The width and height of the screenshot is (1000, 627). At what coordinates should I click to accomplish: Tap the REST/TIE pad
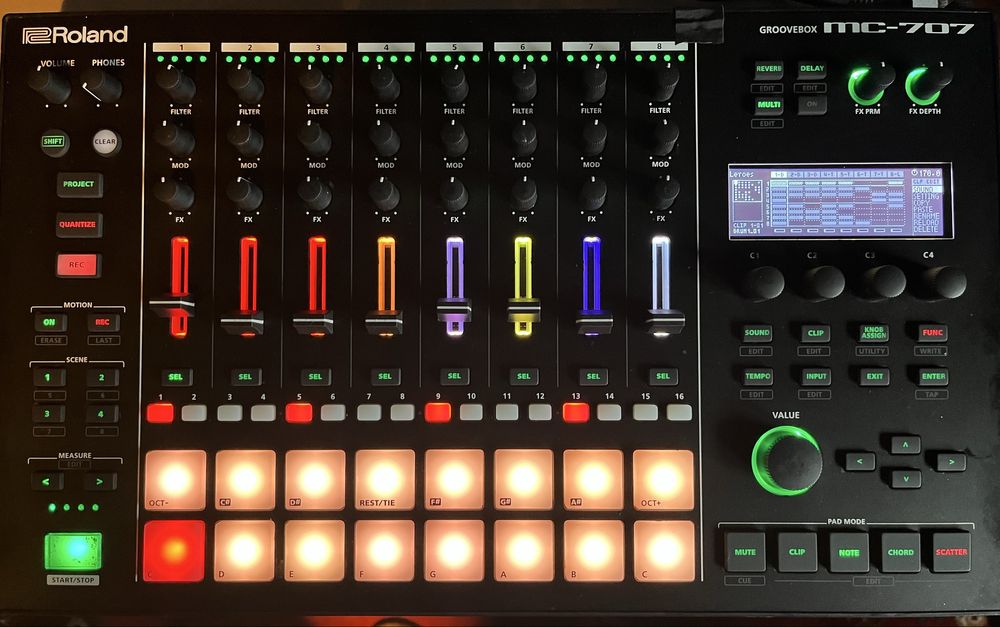385,480
